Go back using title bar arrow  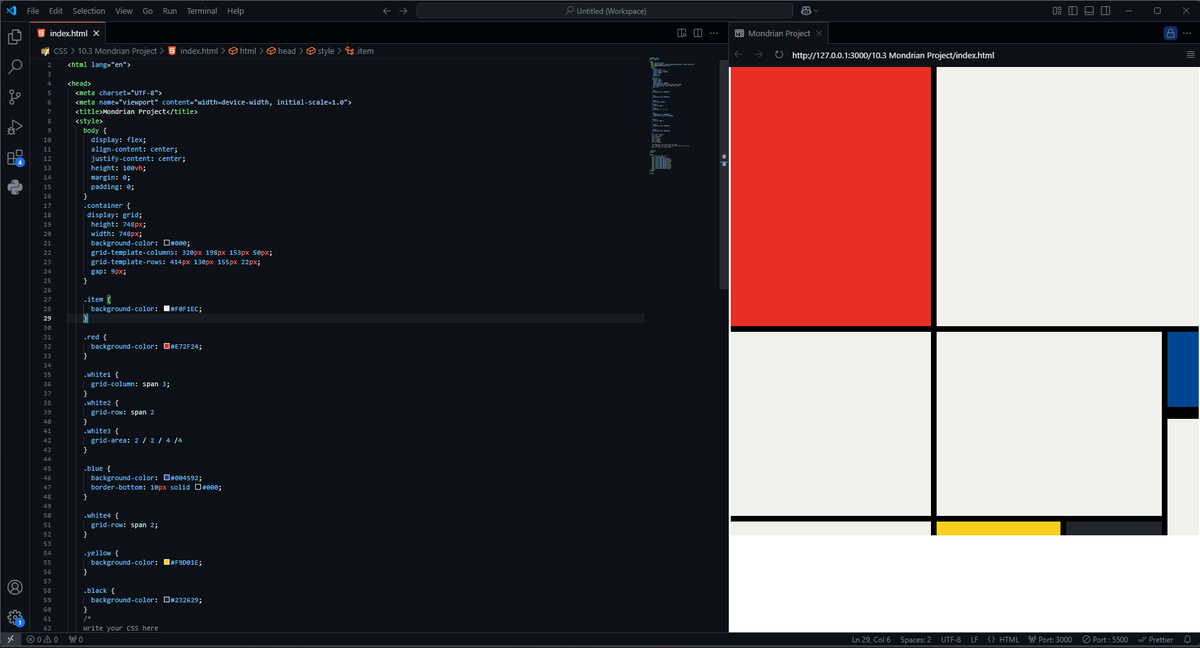click(x=387, y=10)
